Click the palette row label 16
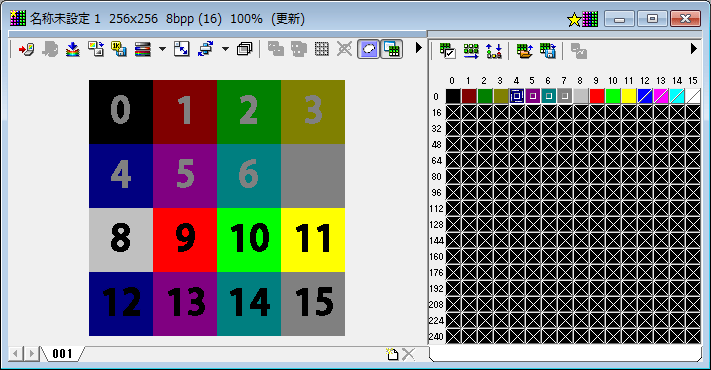The height and width of the screenshot is (370, 711). click(x=437, y=113)
